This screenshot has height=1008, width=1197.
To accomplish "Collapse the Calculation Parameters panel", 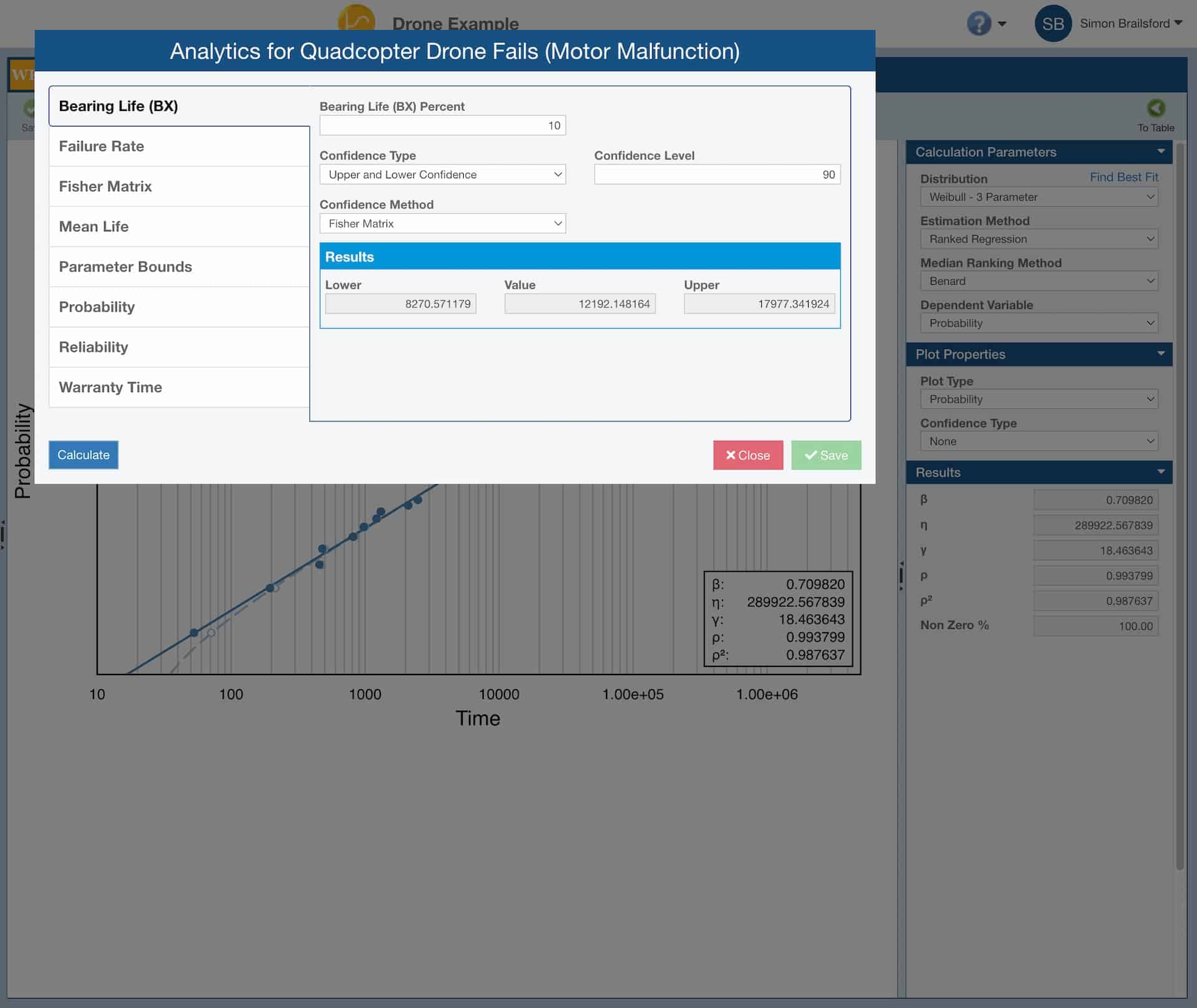I will click(1161, 151).
